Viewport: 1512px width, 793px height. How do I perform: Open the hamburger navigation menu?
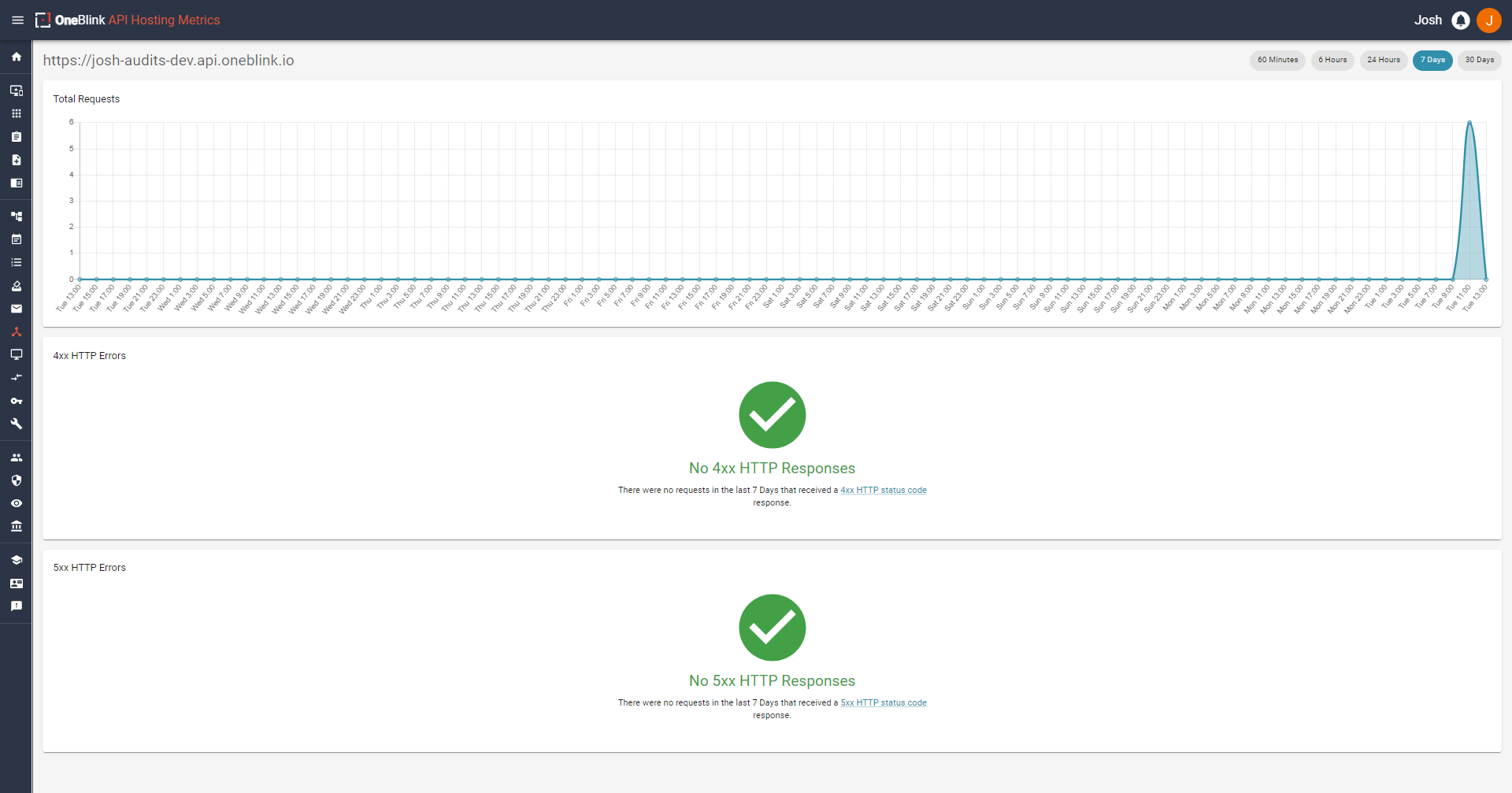17,20
